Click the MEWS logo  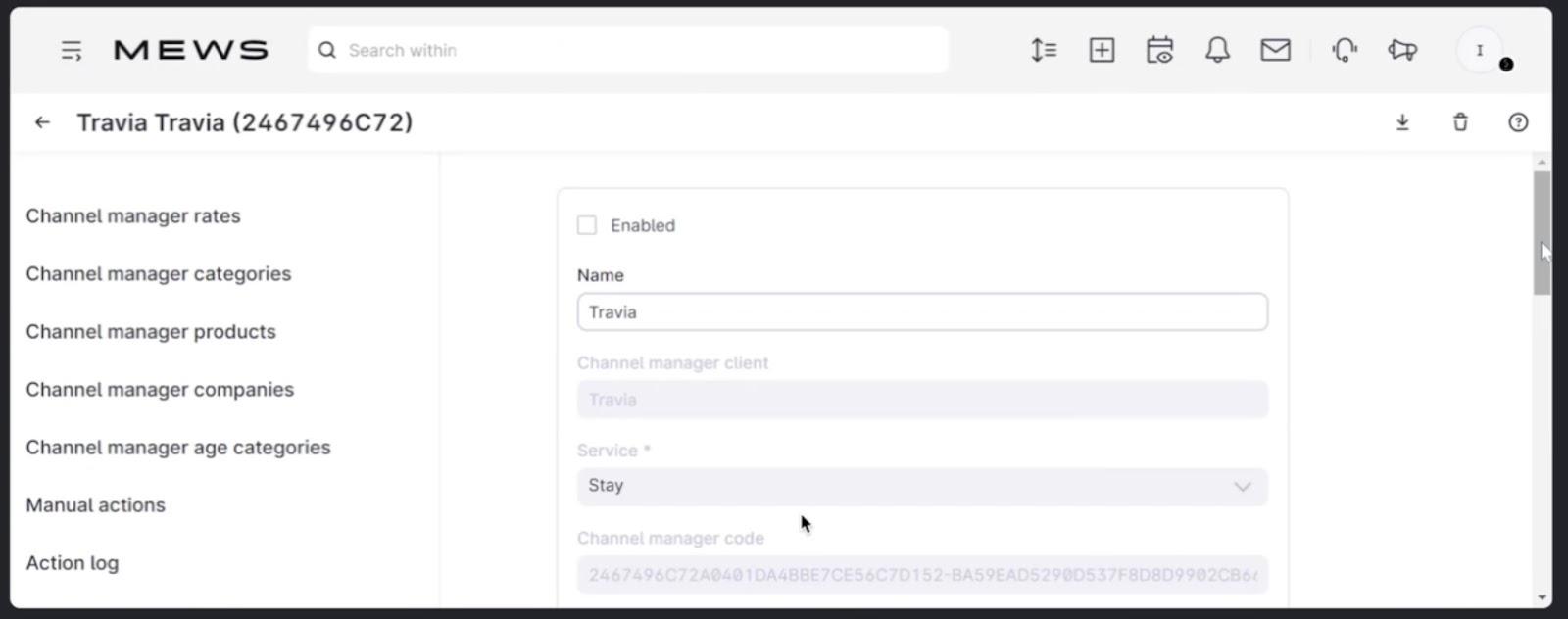191,50
